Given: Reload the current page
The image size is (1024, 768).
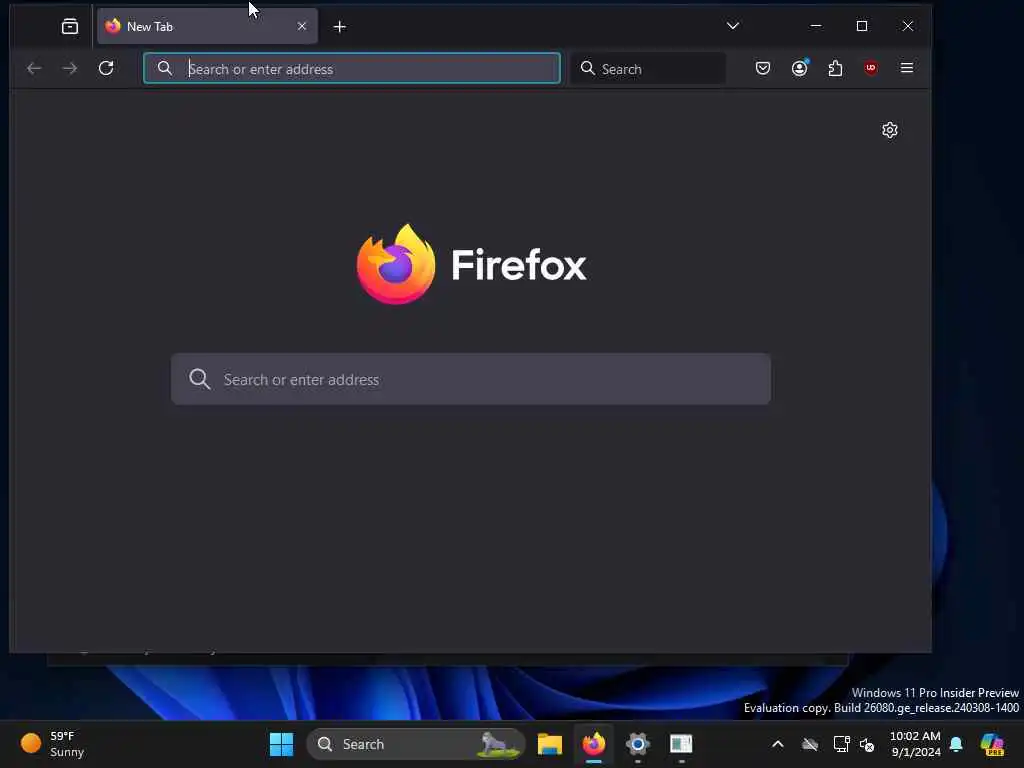Looking at the screenshot, I should (106, 68).
